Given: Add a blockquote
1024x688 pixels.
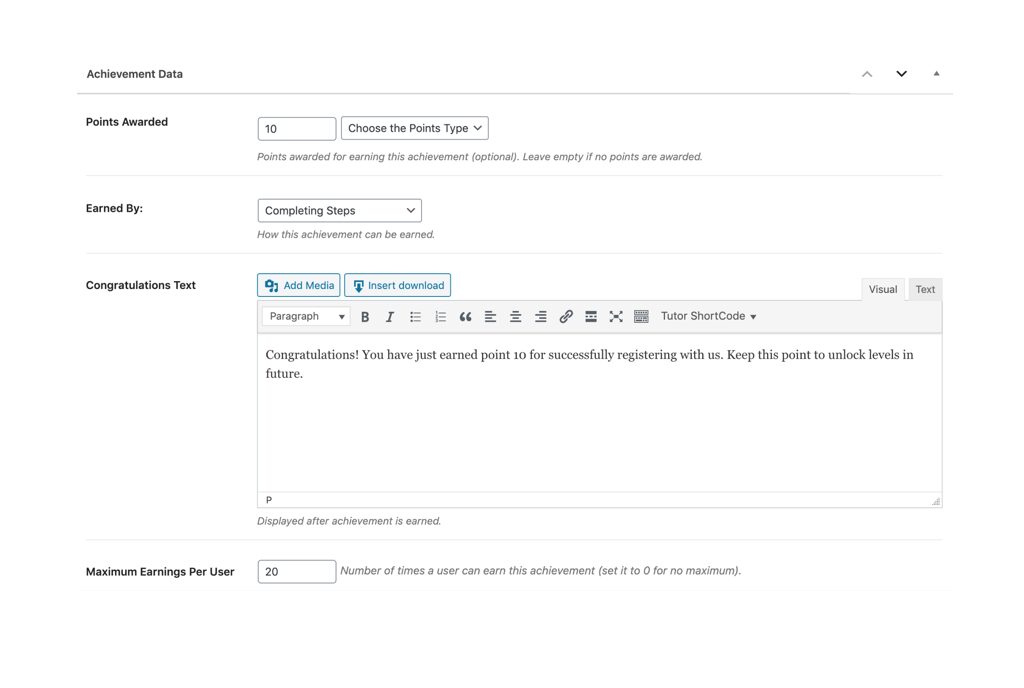Looking at the screenshot, I should coord(465,316).
